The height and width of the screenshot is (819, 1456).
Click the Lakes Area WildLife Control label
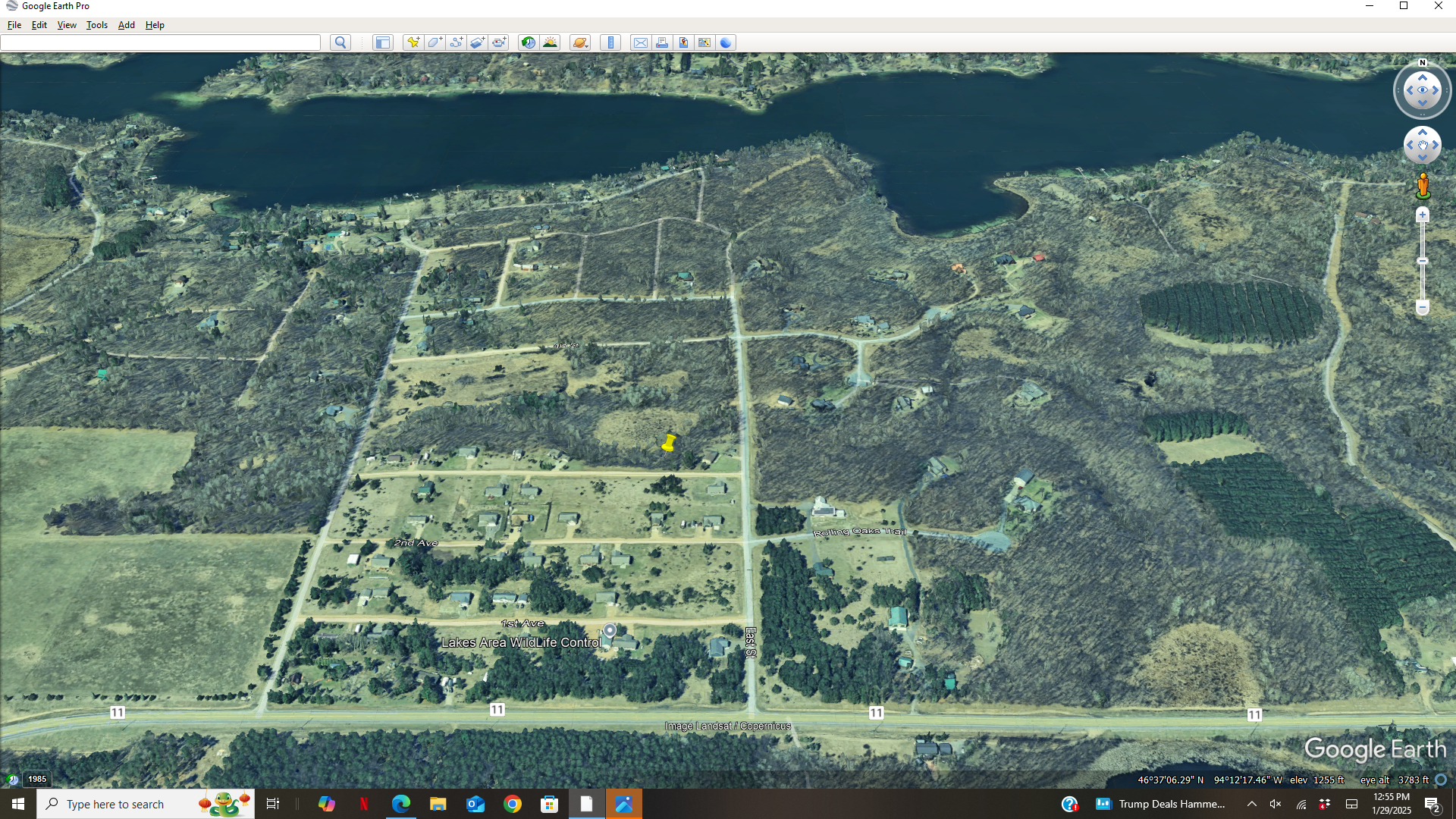522,642
